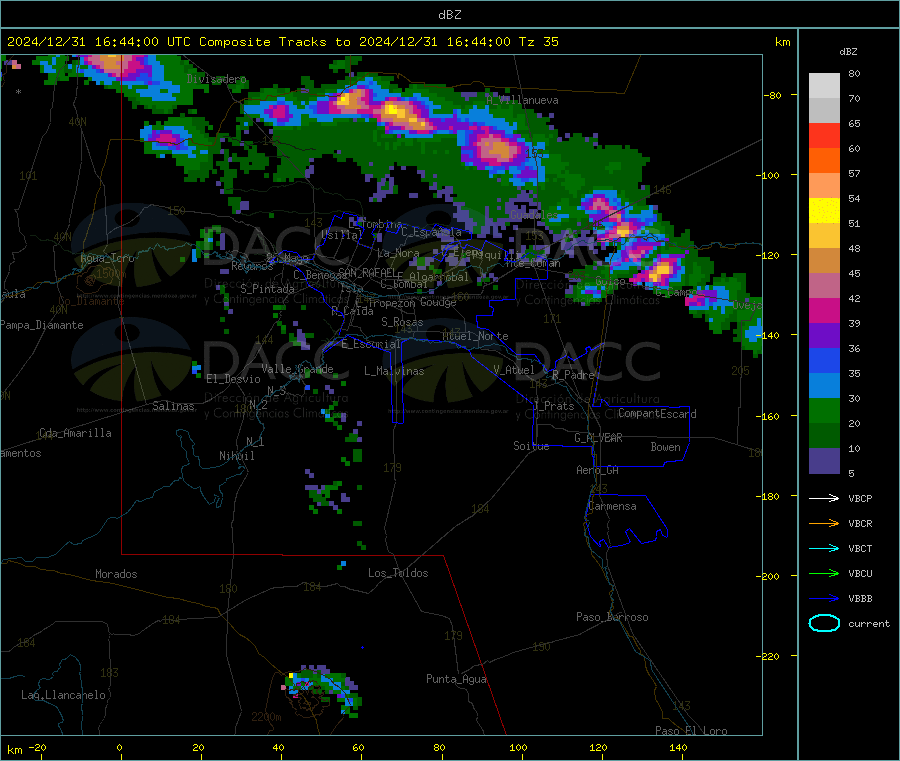Click the Guadales map label
Screen dimensions: 900x761
(x=534, y=215)
